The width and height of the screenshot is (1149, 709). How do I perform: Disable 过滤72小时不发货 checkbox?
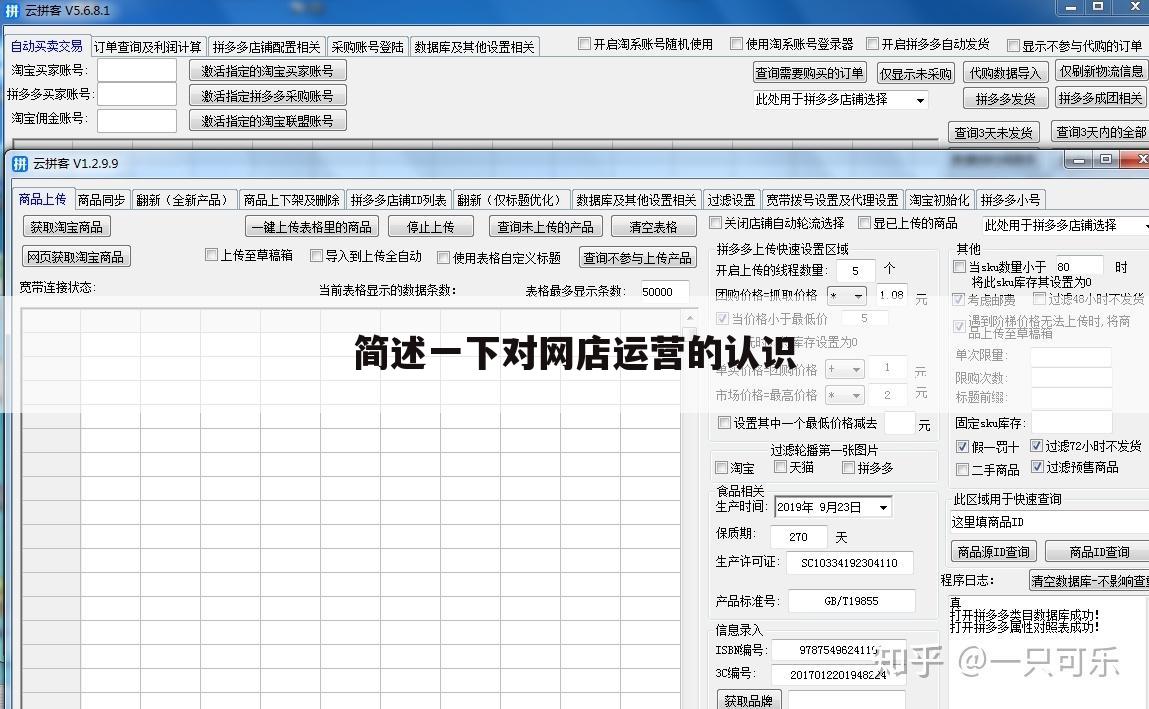tap(1037, 446)
